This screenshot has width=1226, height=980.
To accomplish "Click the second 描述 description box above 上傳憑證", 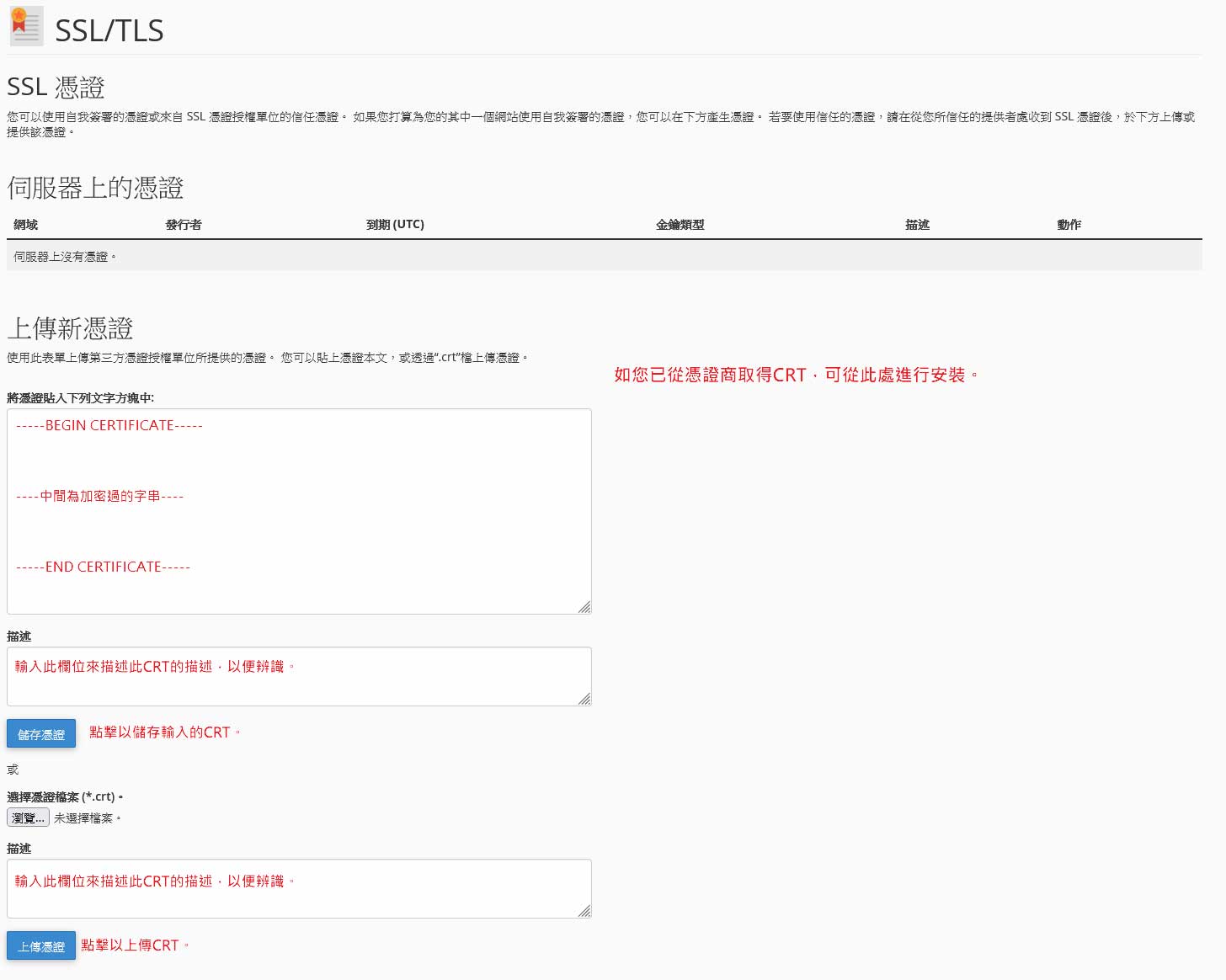I will pyautogui.click(x=299, y=888).
